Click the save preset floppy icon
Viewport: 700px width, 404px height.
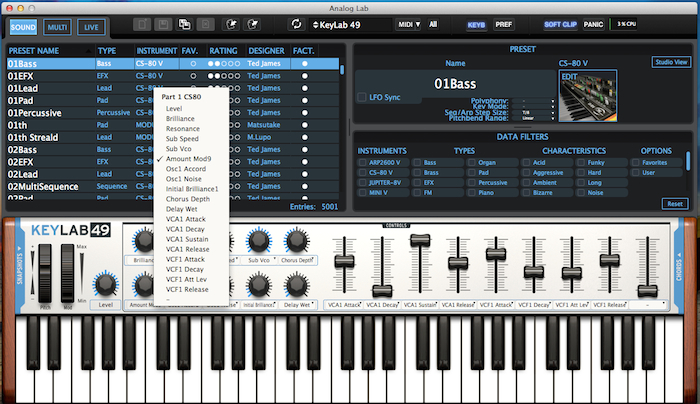[163, 25]
